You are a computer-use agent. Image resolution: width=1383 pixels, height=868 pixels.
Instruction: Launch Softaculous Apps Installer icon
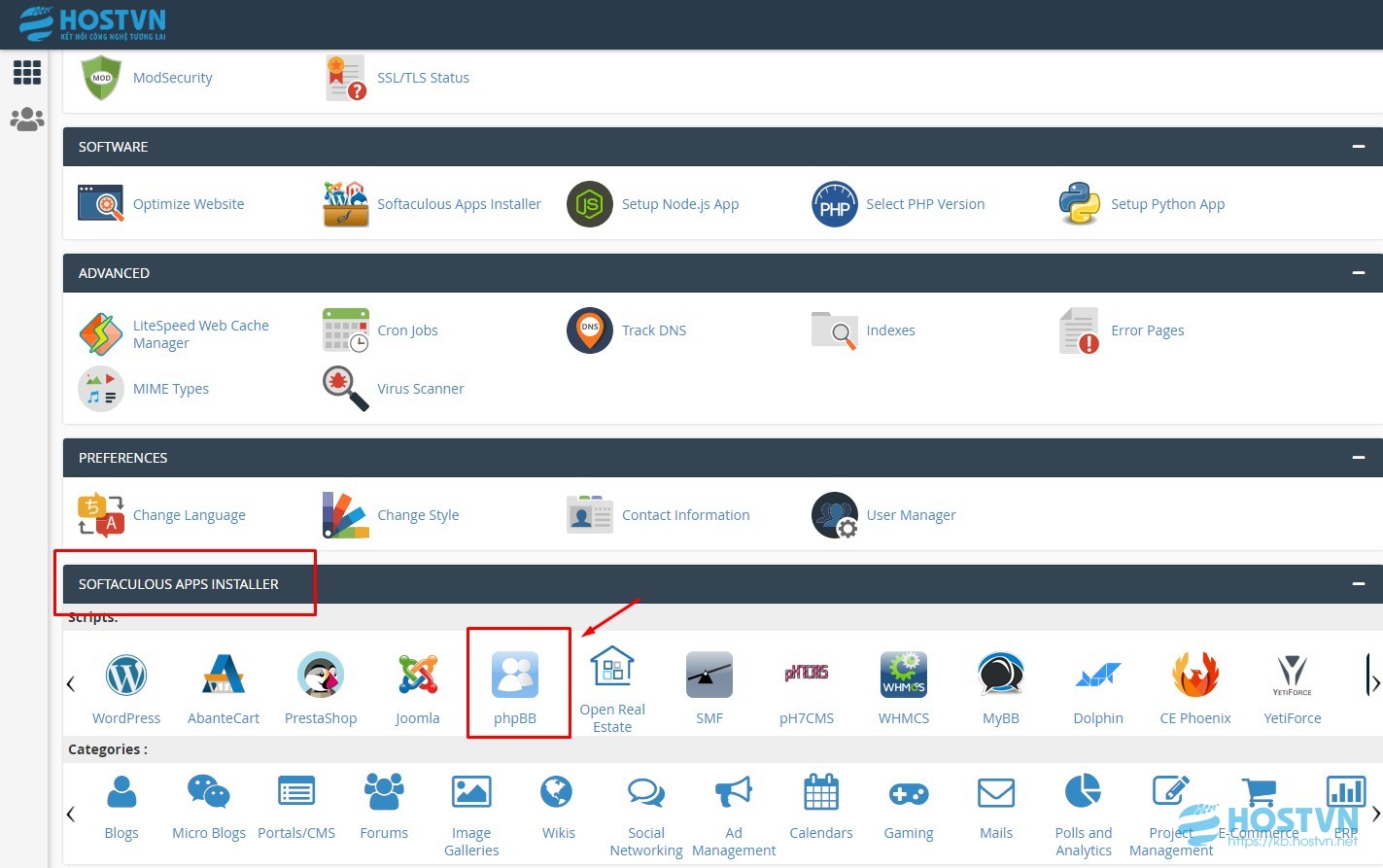[x=346, y=204]
